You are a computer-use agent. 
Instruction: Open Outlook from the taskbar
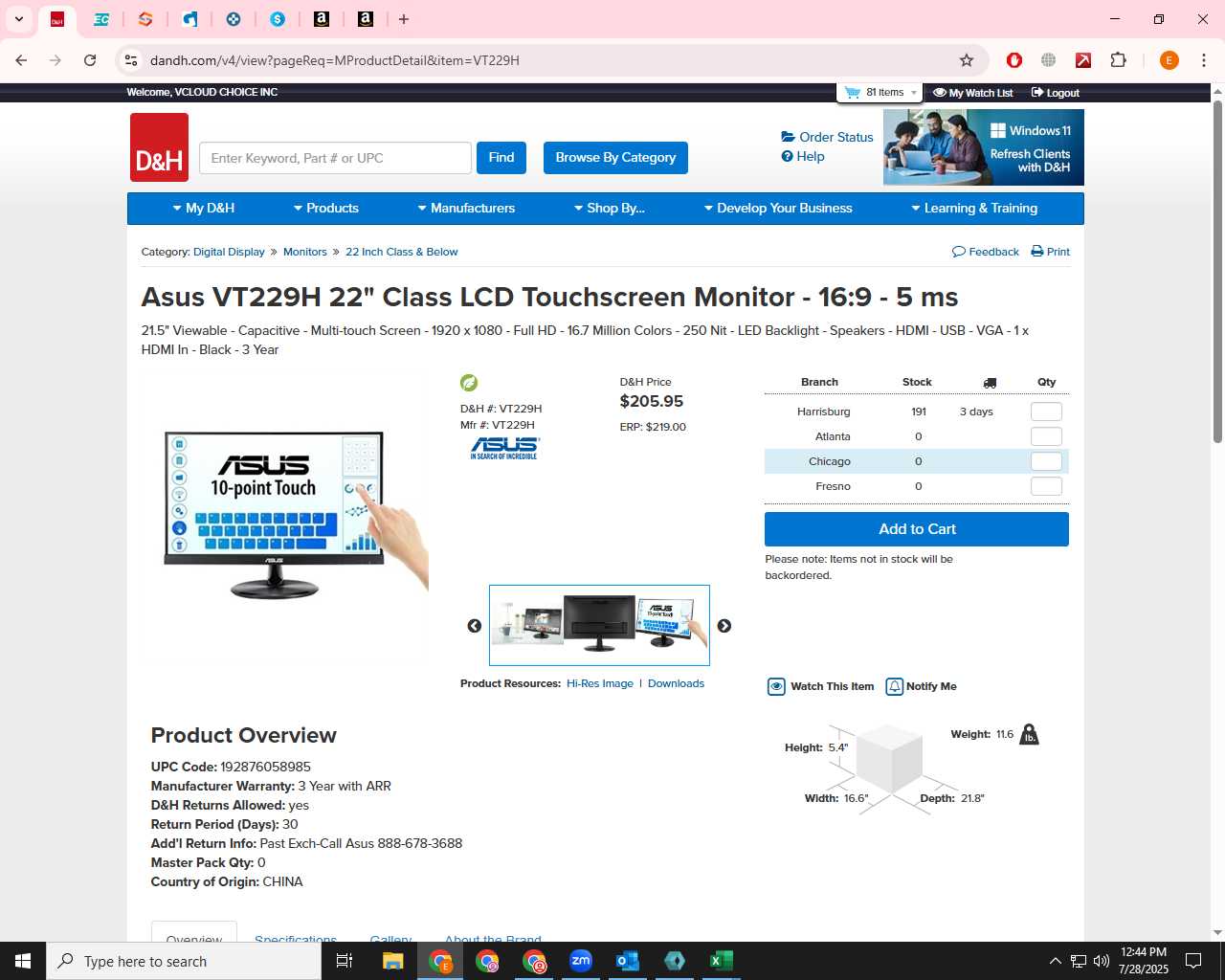point(628,961)
